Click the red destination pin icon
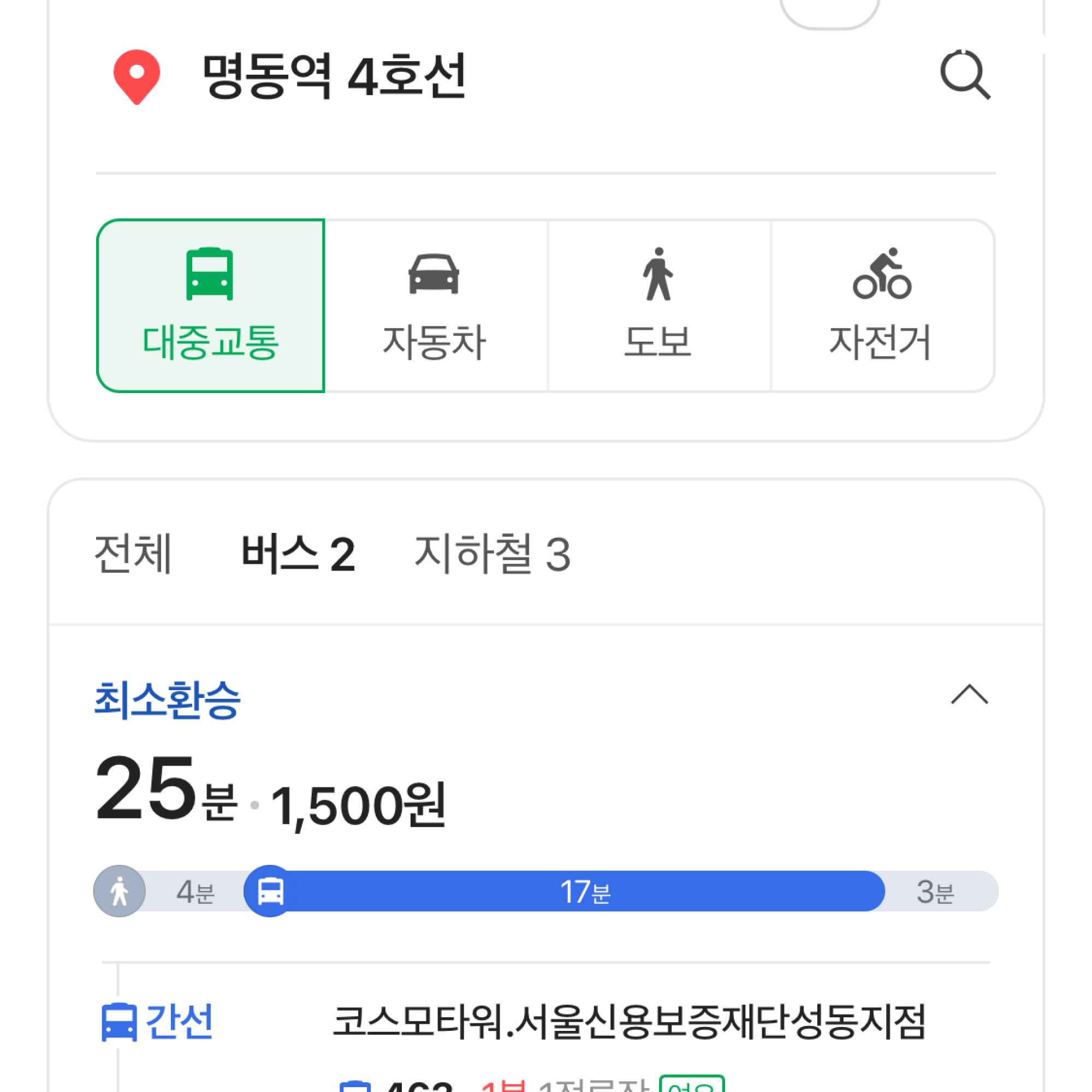Image resolution: width=1092 pixels, height=1092 pixels. coord(137,76)
